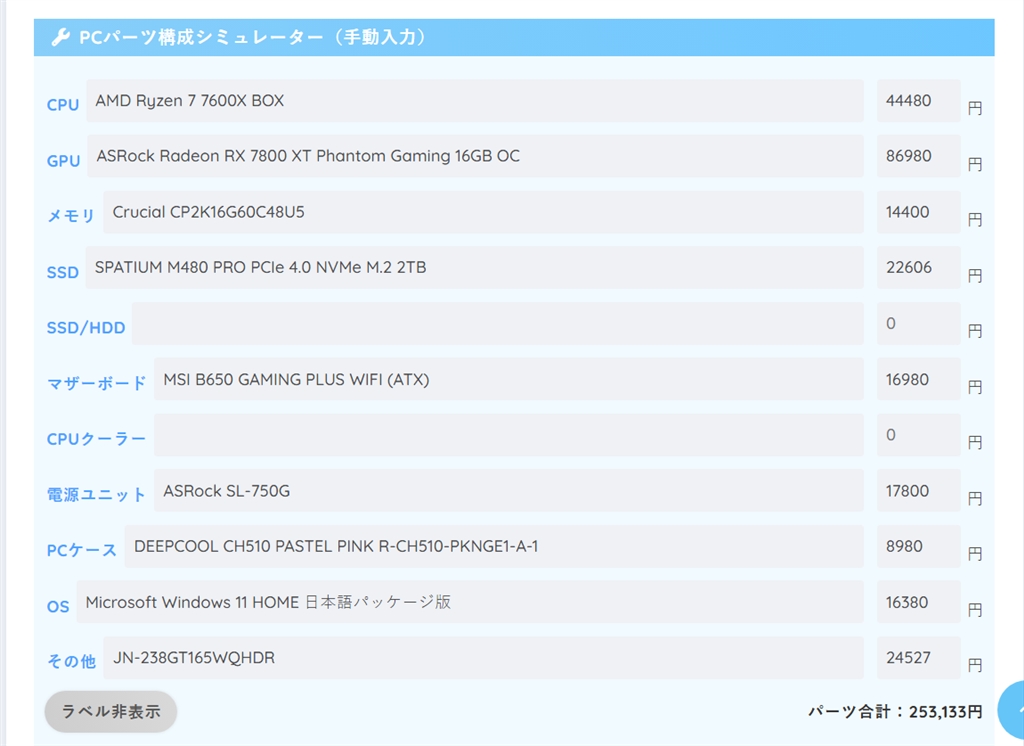Click the CPUクーラー label
Viewport: 1024px width, 746px height.
[96, 439]
